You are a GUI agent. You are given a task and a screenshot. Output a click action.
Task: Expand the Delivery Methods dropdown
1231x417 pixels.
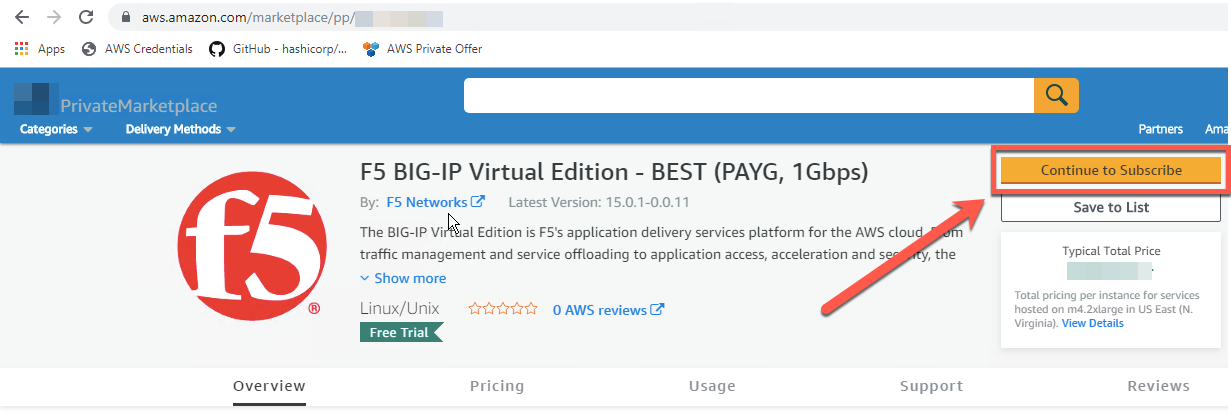click(180, 129)
